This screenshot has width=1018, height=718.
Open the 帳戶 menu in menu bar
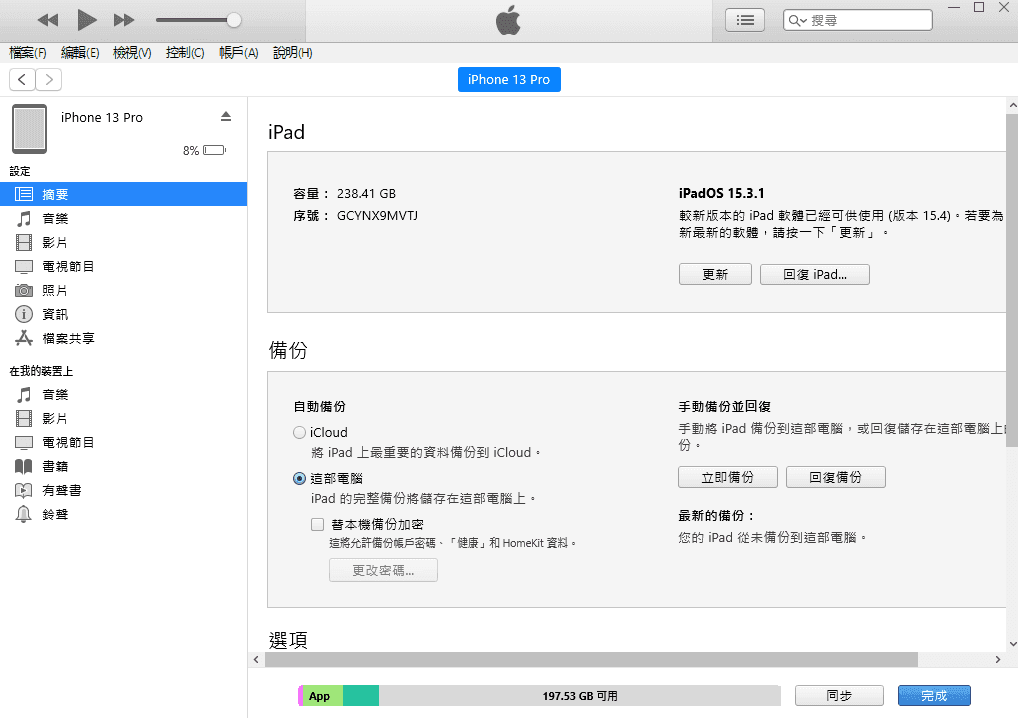238,53
